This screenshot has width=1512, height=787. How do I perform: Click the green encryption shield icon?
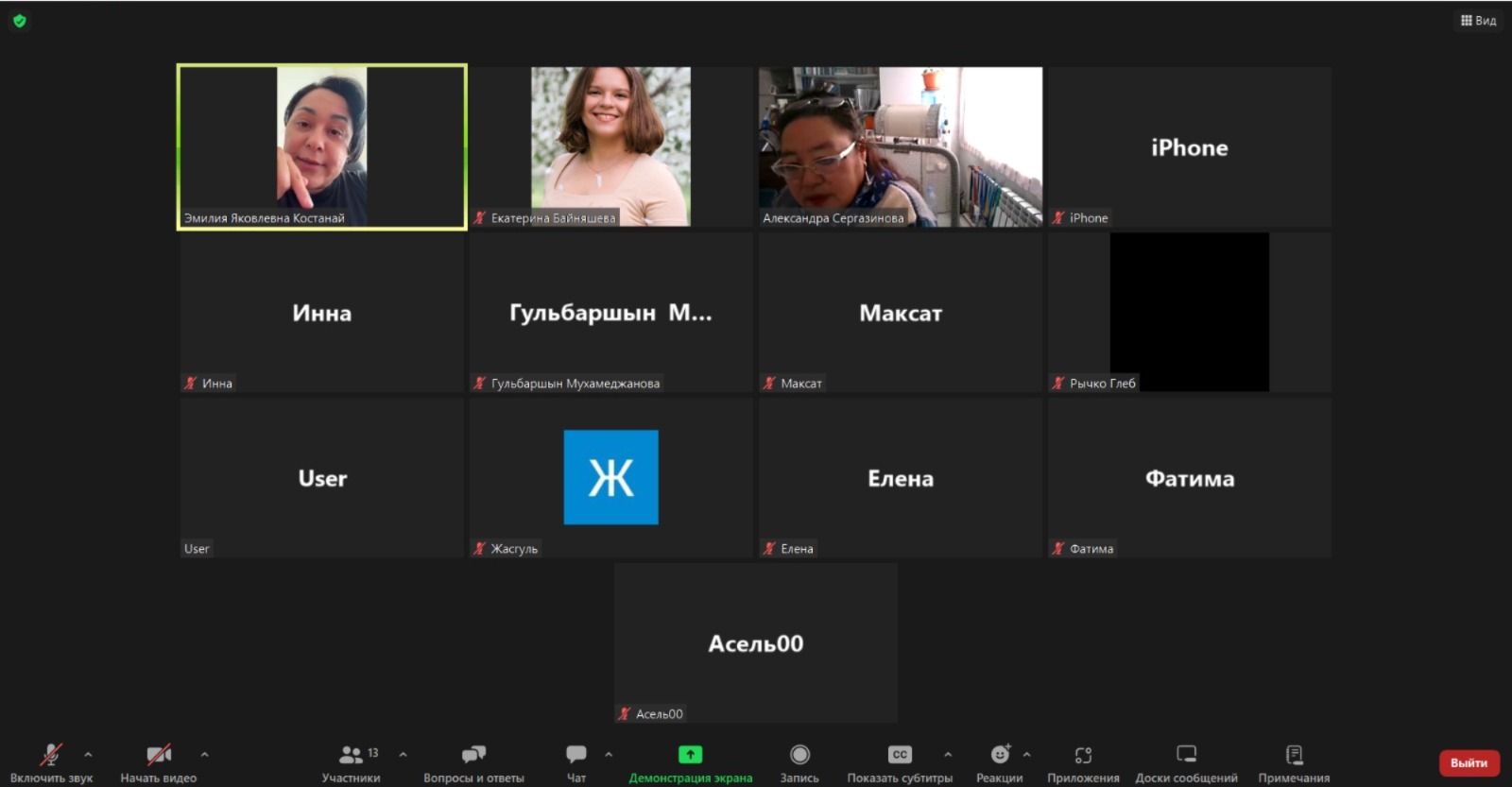click(20, 21)
